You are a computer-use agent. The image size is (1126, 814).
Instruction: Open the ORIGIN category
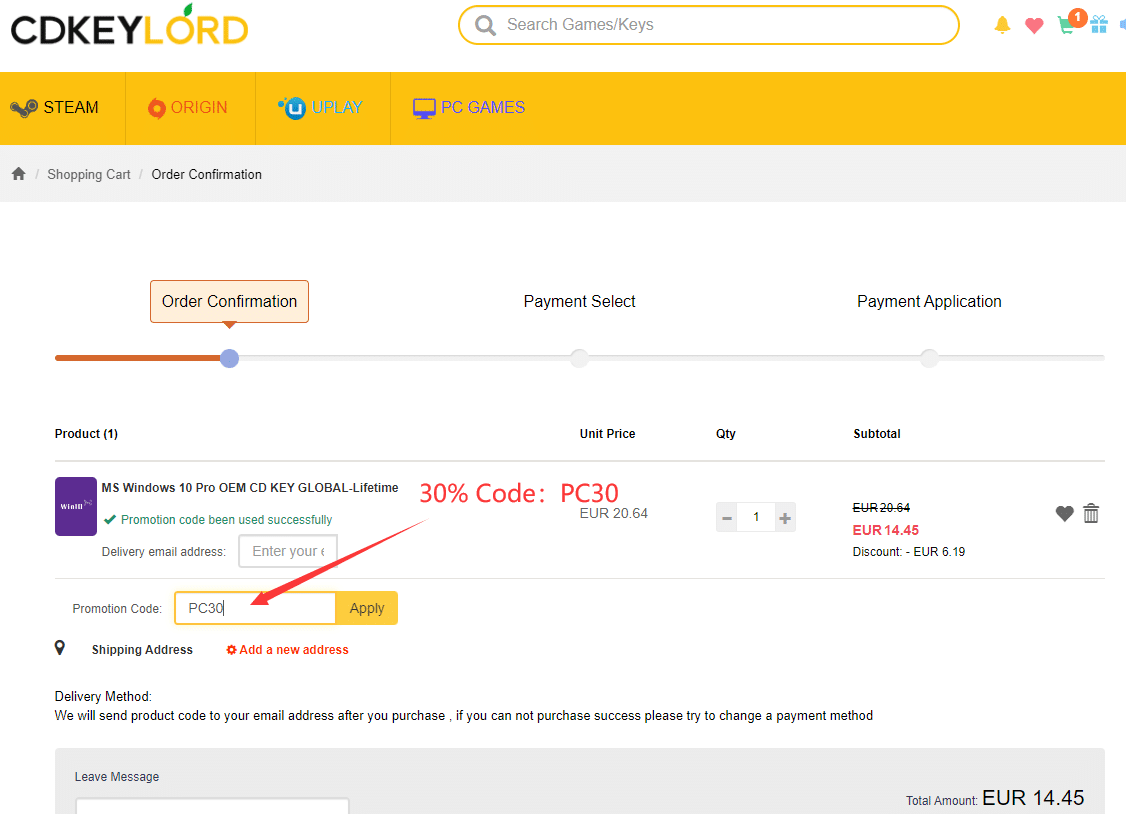[187, 108]
